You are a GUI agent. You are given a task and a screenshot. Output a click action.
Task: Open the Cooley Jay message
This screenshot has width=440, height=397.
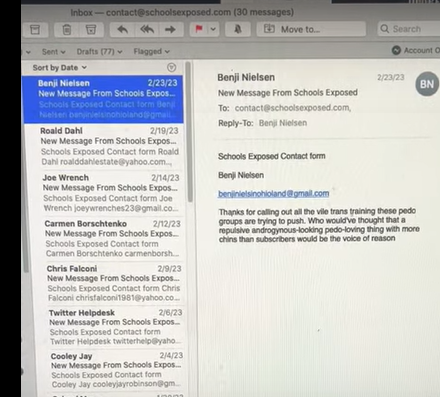coord(116,370)
